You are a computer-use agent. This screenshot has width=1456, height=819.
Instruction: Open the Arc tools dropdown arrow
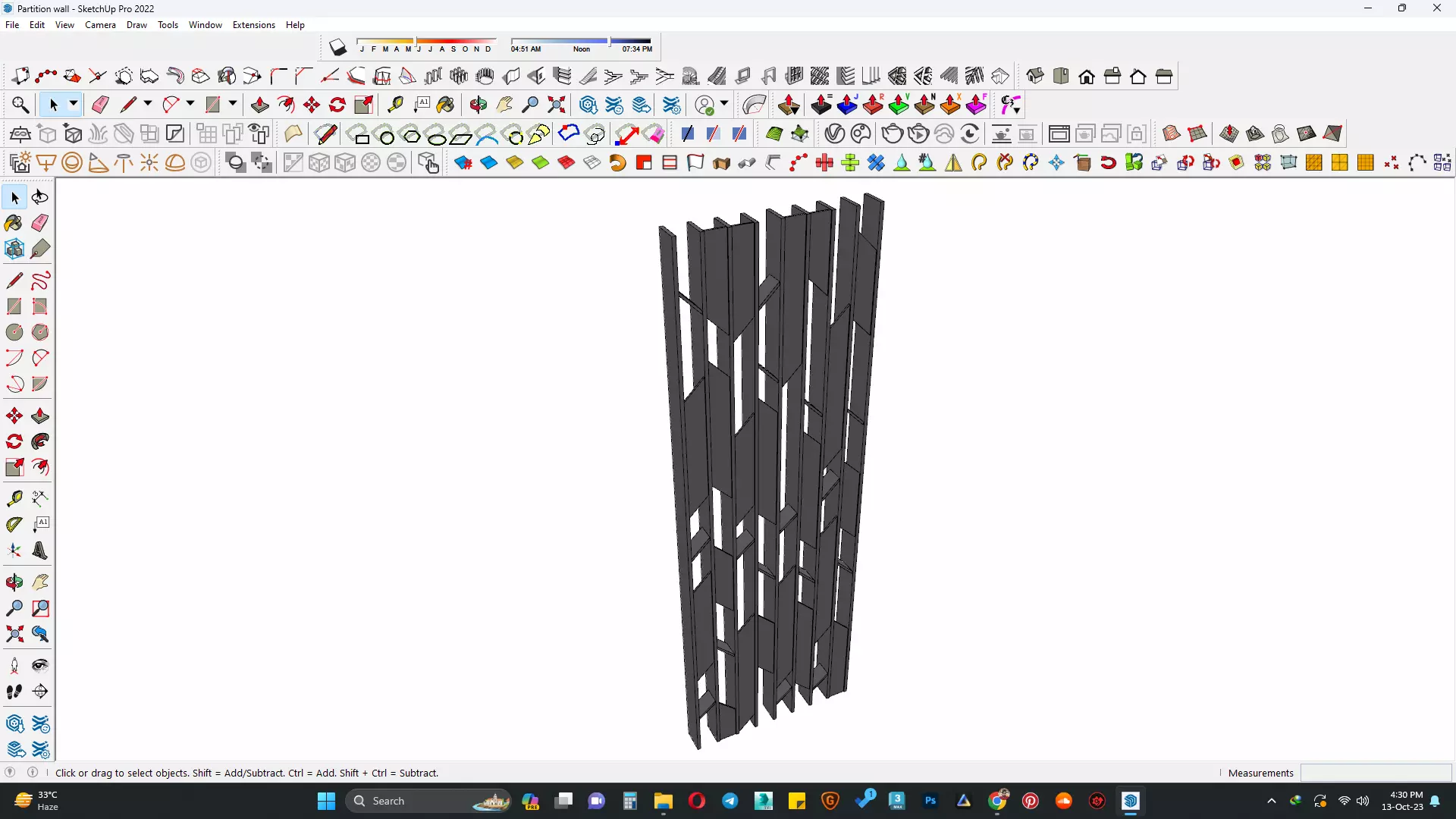[x=190, y=104]
